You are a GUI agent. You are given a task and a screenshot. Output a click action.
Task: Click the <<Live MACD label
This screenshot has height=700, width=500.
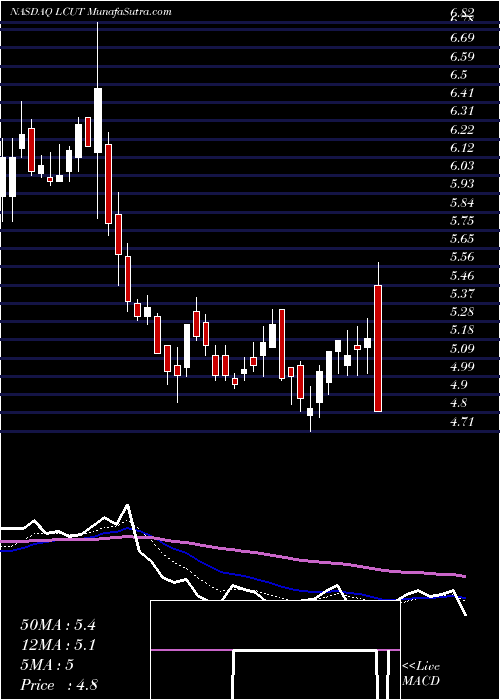click(421, 674)
